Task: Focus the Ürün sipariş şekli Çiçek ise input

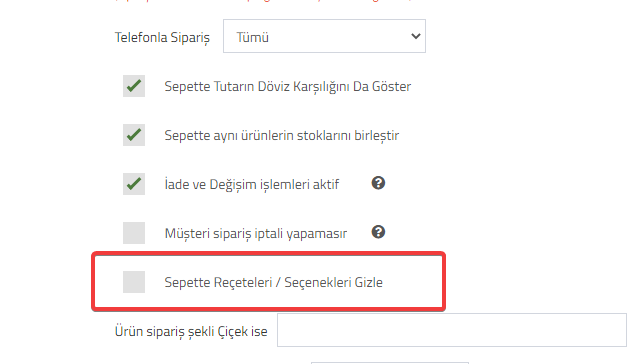Action: click(x=452, y=330)
